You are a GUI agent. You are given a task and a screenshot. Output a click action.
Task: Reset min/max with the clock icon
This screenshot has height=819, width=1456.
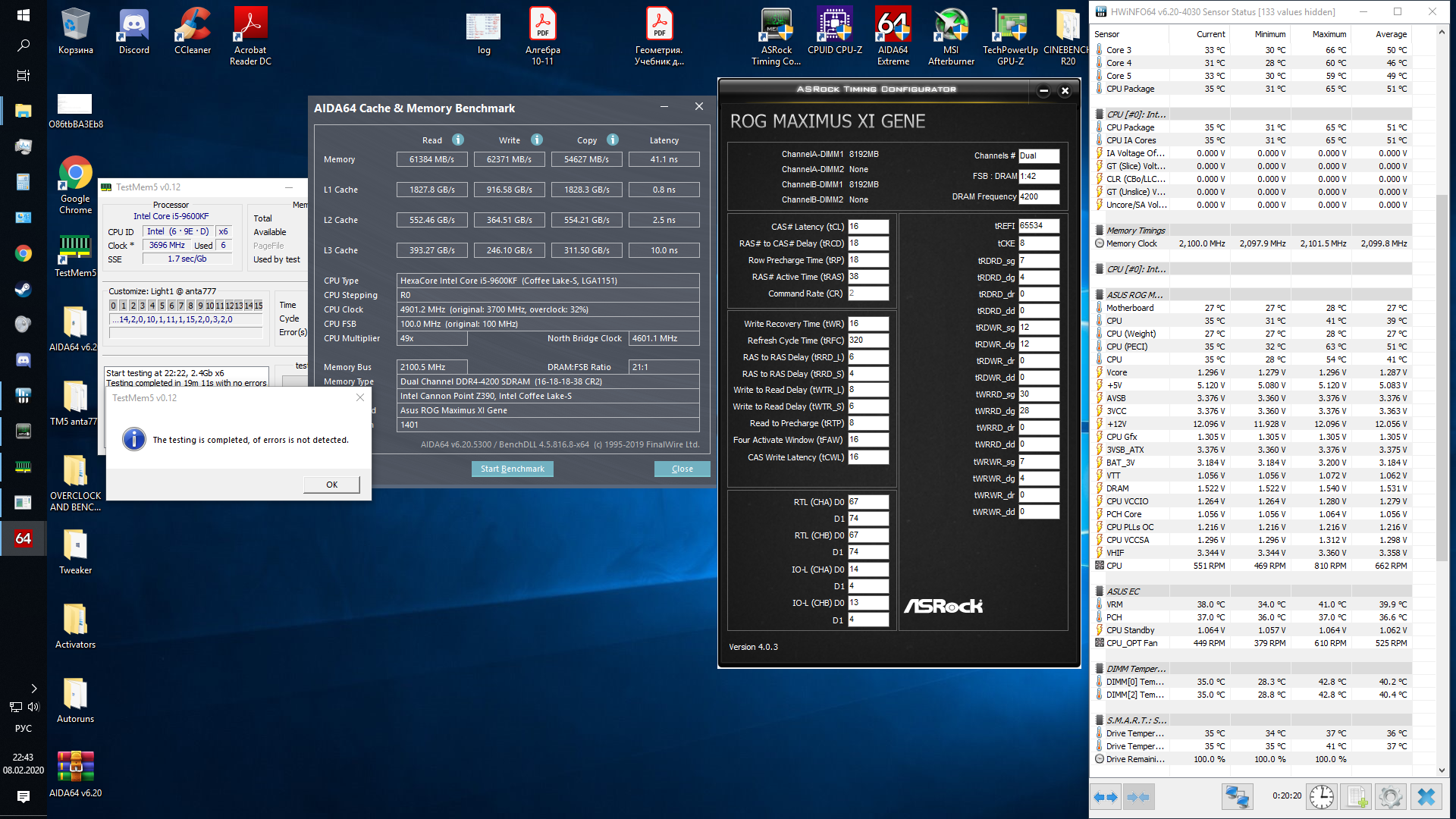click(1321, 797)
